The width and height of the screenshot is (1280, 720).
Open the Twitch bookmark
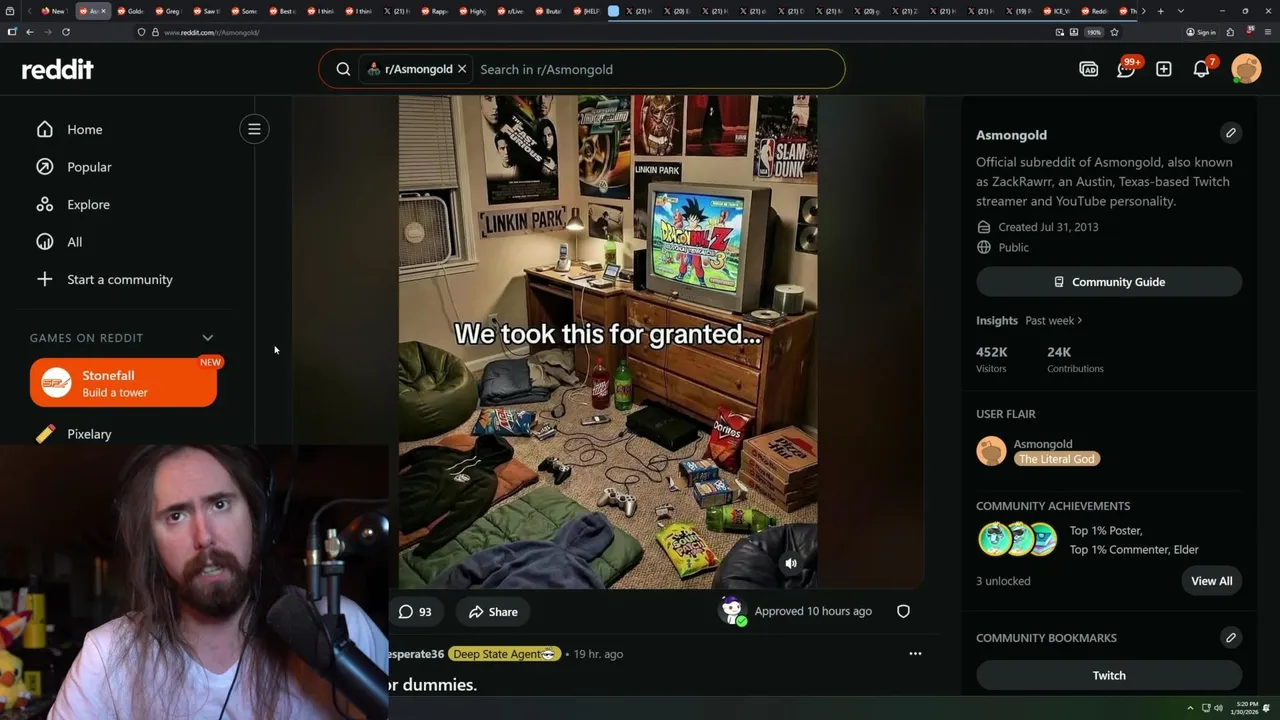coord(1109,675)
